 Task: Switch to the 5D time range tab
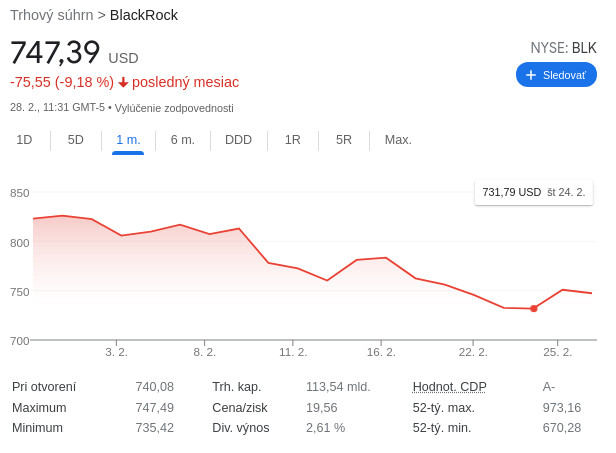click(76, 140)
